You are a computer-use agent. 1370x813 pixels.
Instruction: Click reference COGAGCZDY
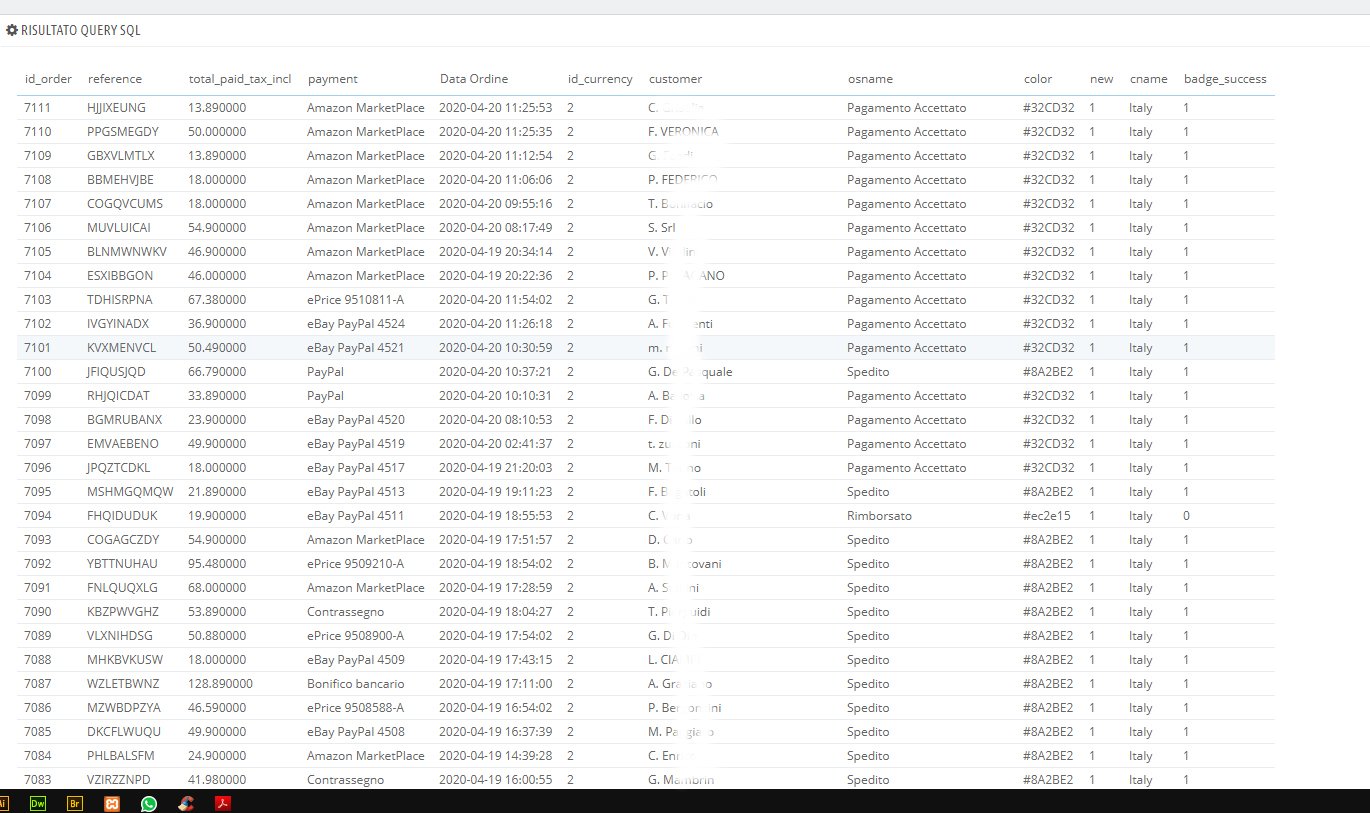pyautogui.click(x=123, y=539)
